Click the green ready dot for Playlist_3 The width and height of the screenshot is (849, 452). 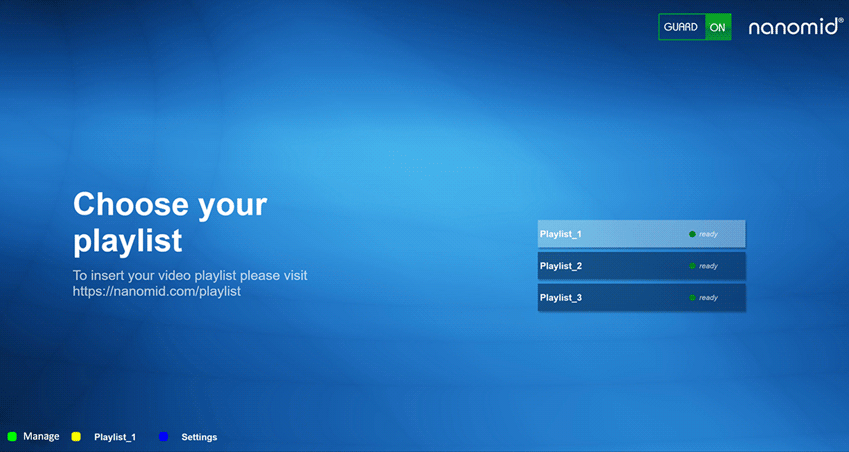point(692,298)
